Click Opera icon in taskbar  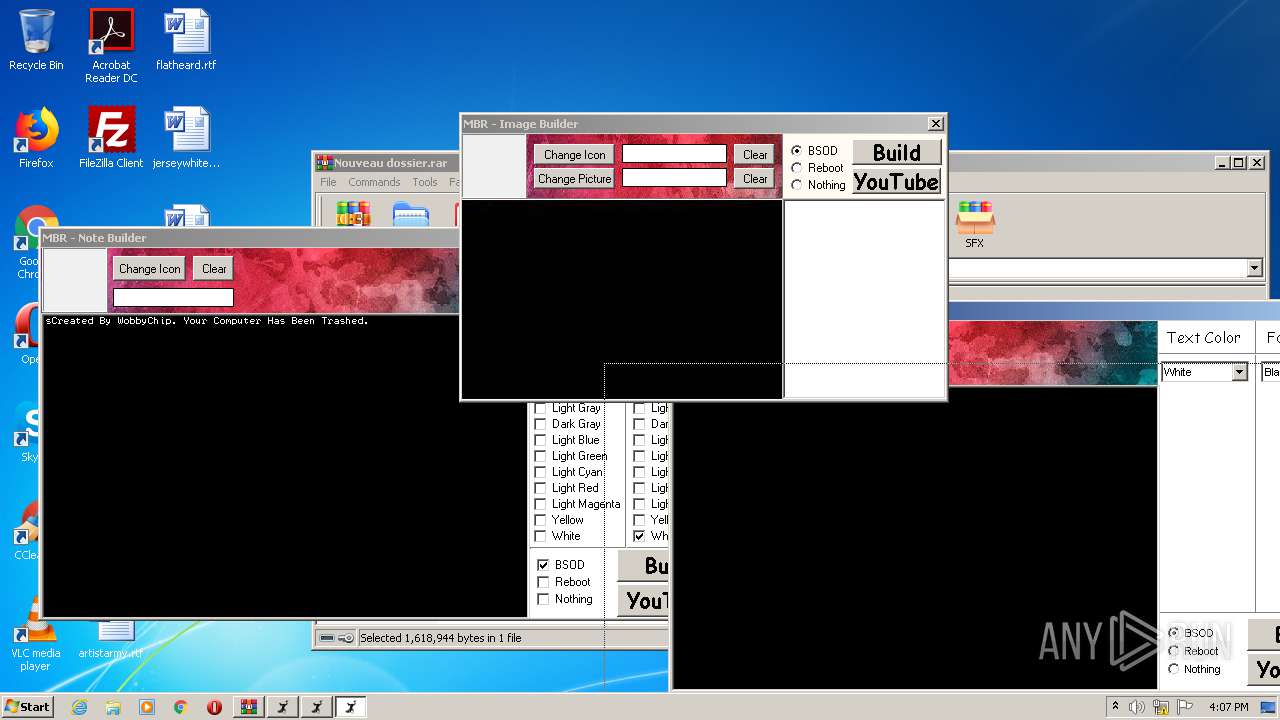click(214, 707)
